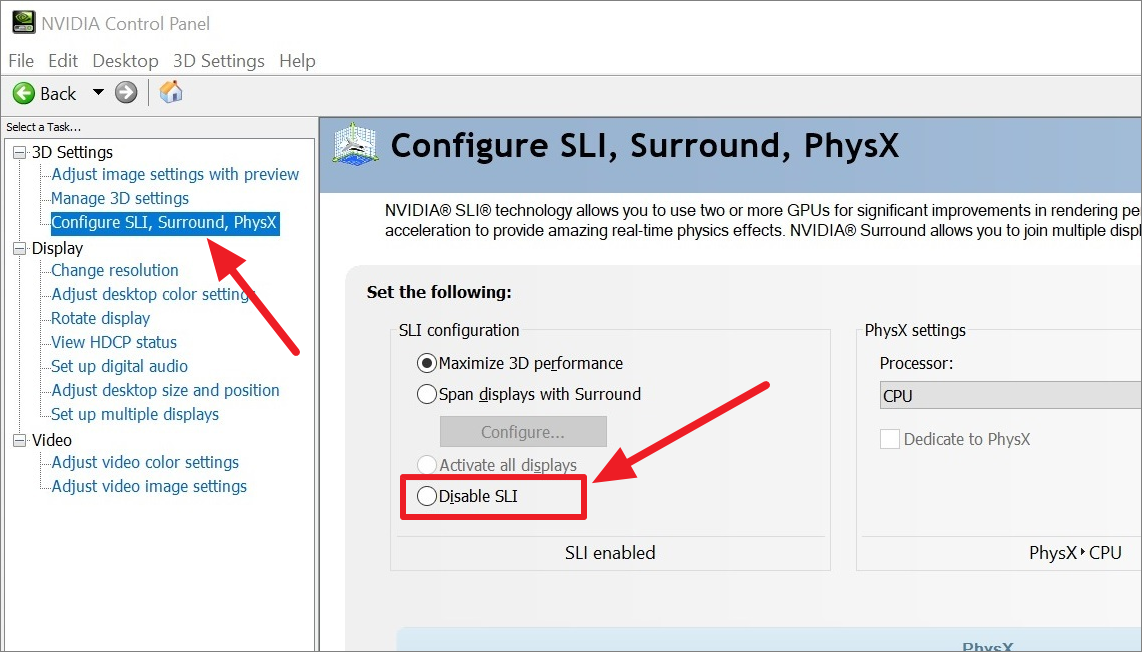This screenshot has height=652, width=1142.
Task: Click the 'Set the following:' heading
Action: (439, 292)
